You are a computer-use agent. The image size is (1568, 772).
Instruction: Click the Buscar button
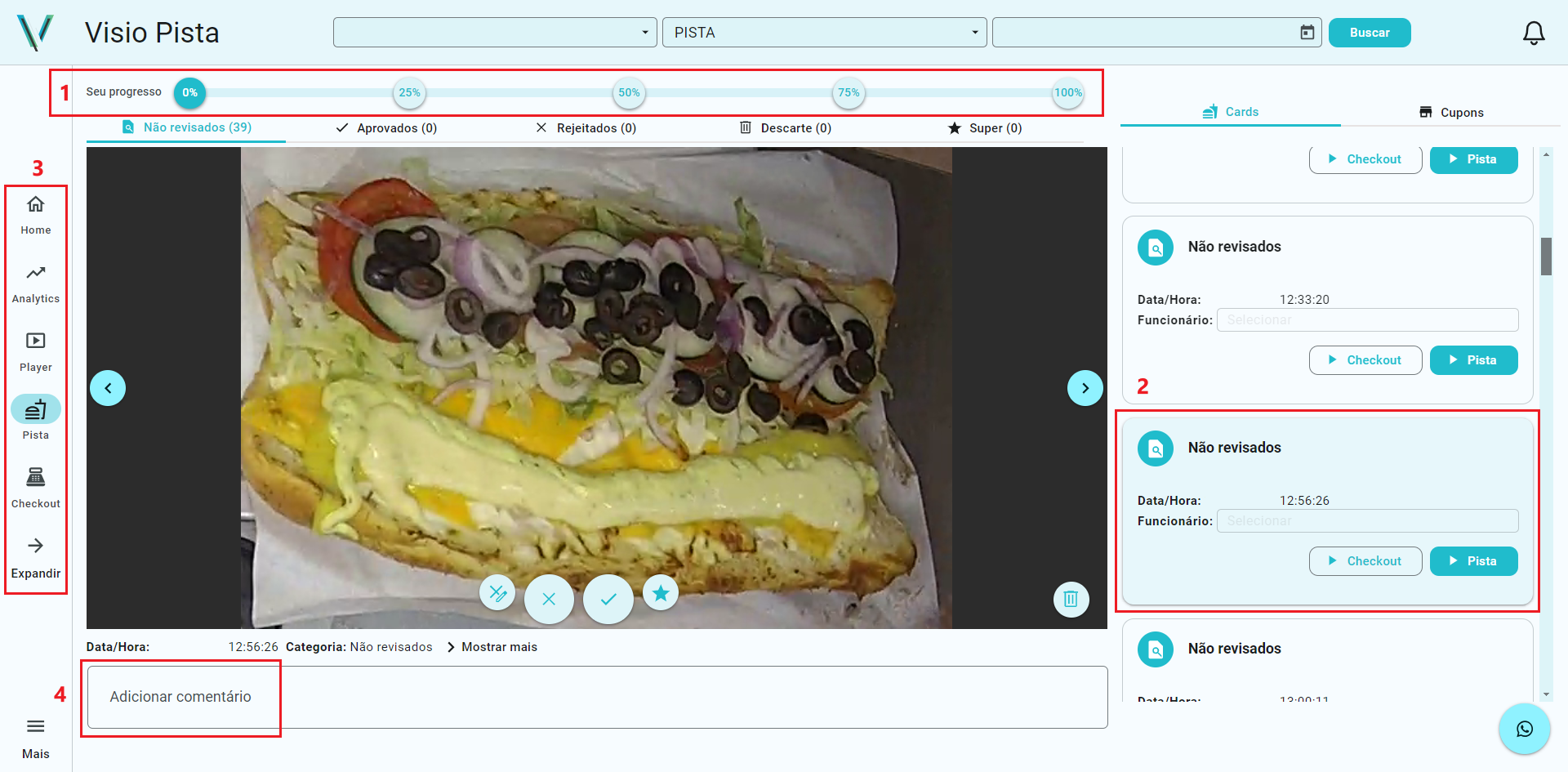click(1369, 33)
